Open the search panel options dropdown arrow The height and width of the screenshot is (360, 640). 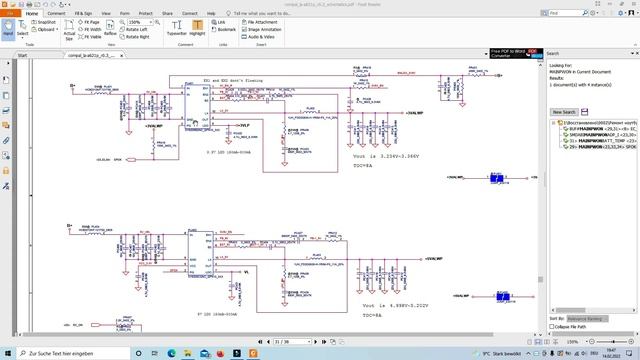[632, 53]
